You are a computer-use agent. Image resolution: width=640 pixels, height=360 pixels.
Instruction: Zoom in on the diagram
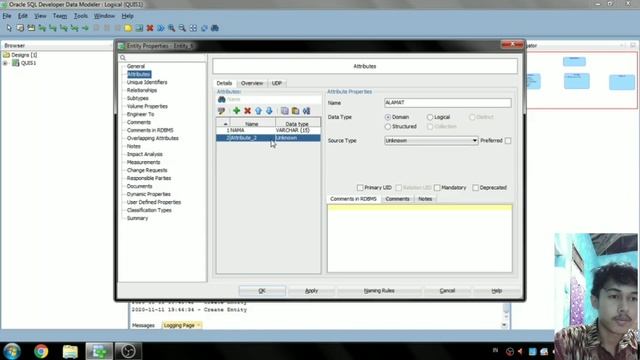click(171, 28)
